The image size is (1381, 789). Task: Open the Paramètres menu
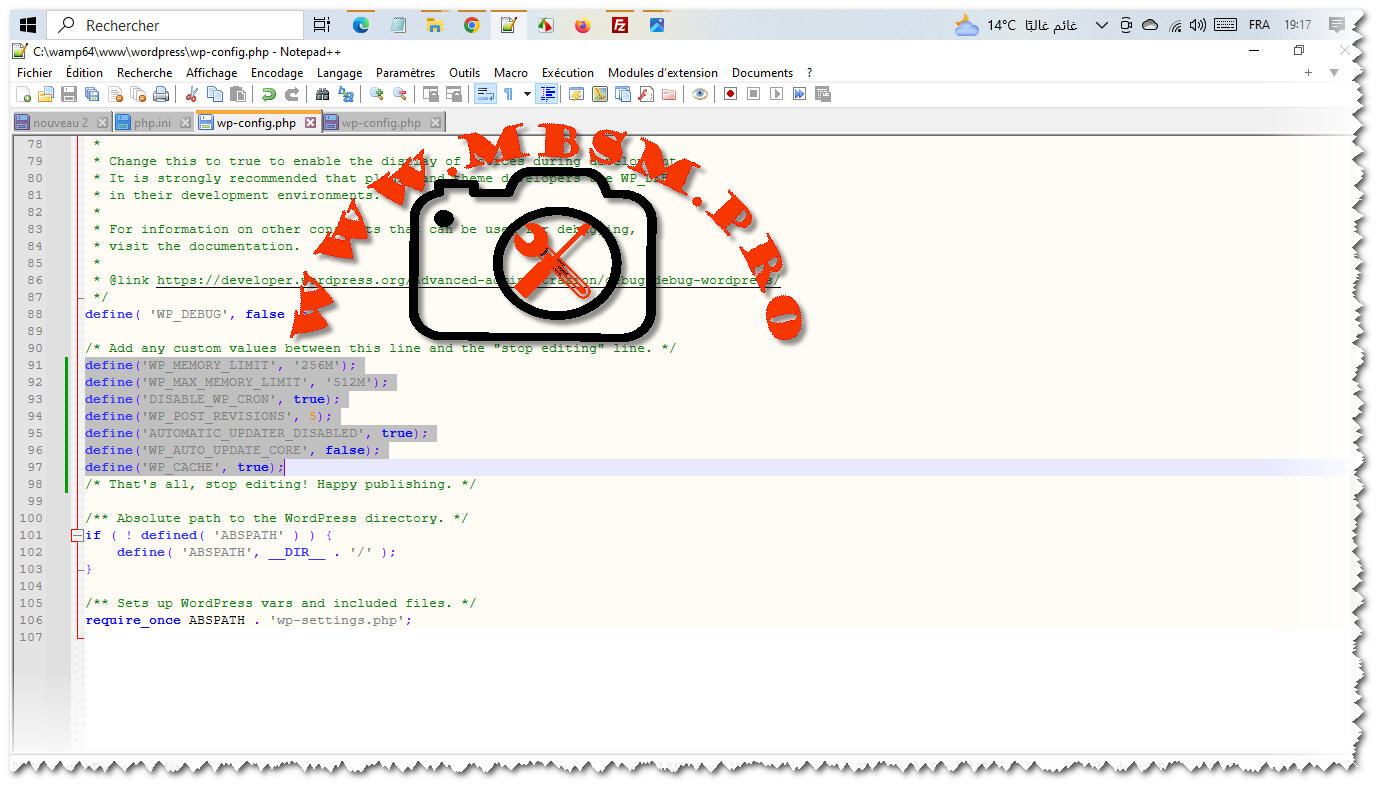click(x=405, y=73)
